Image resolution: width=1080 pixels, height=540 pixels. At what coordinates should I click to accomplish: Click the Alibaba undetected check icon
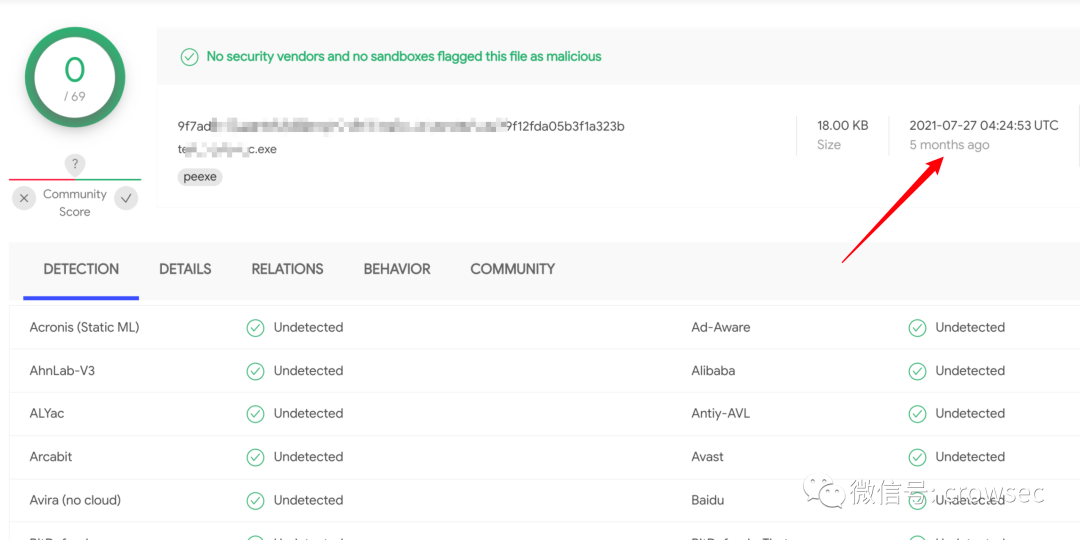pos(917,371)
